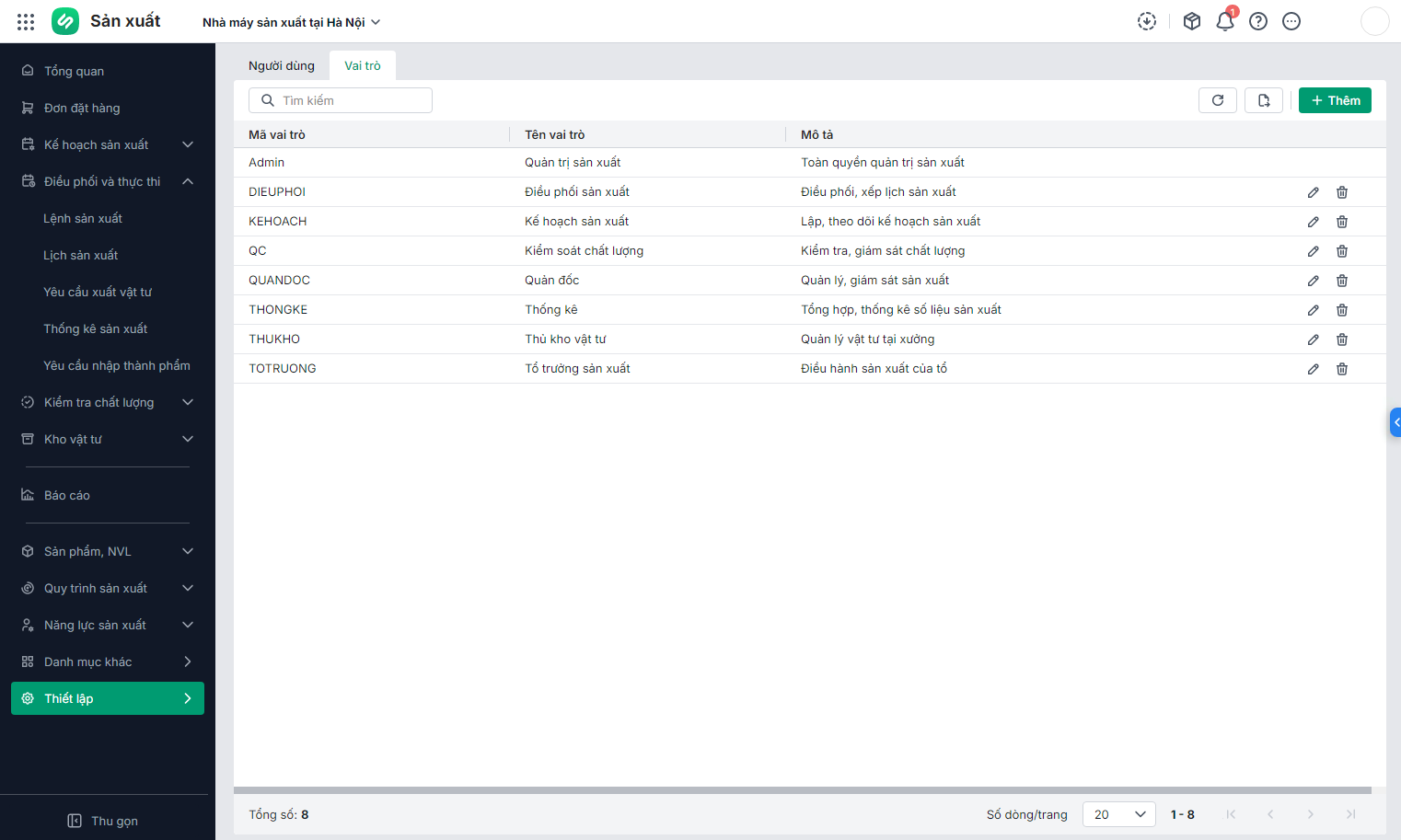Click the download circle icon in header
Viewport: 1401px width, 840px height.
pos(1146,21)
